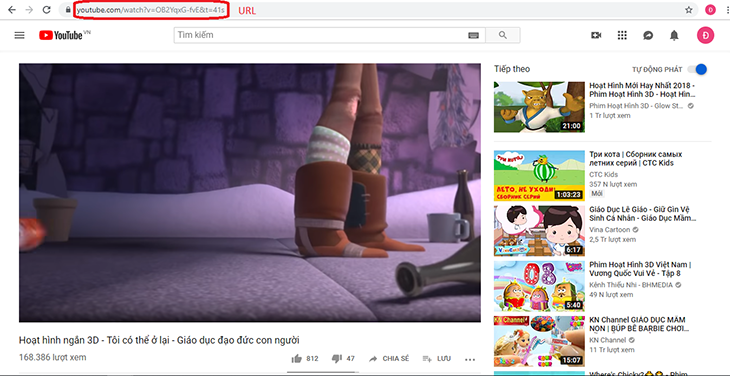Open the Три кота CTC Kids thumbnail
This screenshot has height=376, width=730.
pyautogui.click(x=539, y=175)
